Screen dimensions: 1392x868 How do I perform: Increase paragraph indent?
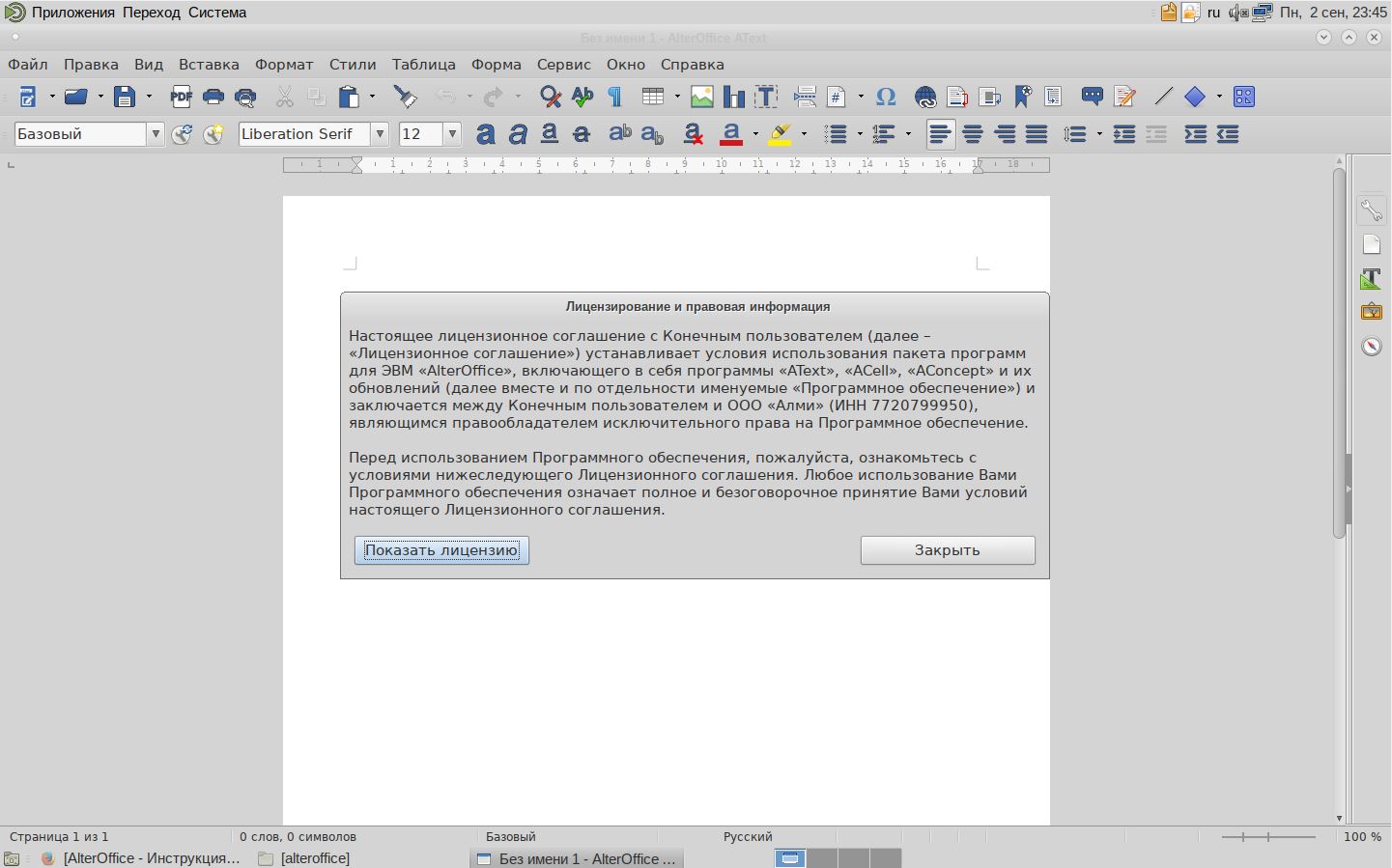pyautogui.click(x=1195, y=134)
